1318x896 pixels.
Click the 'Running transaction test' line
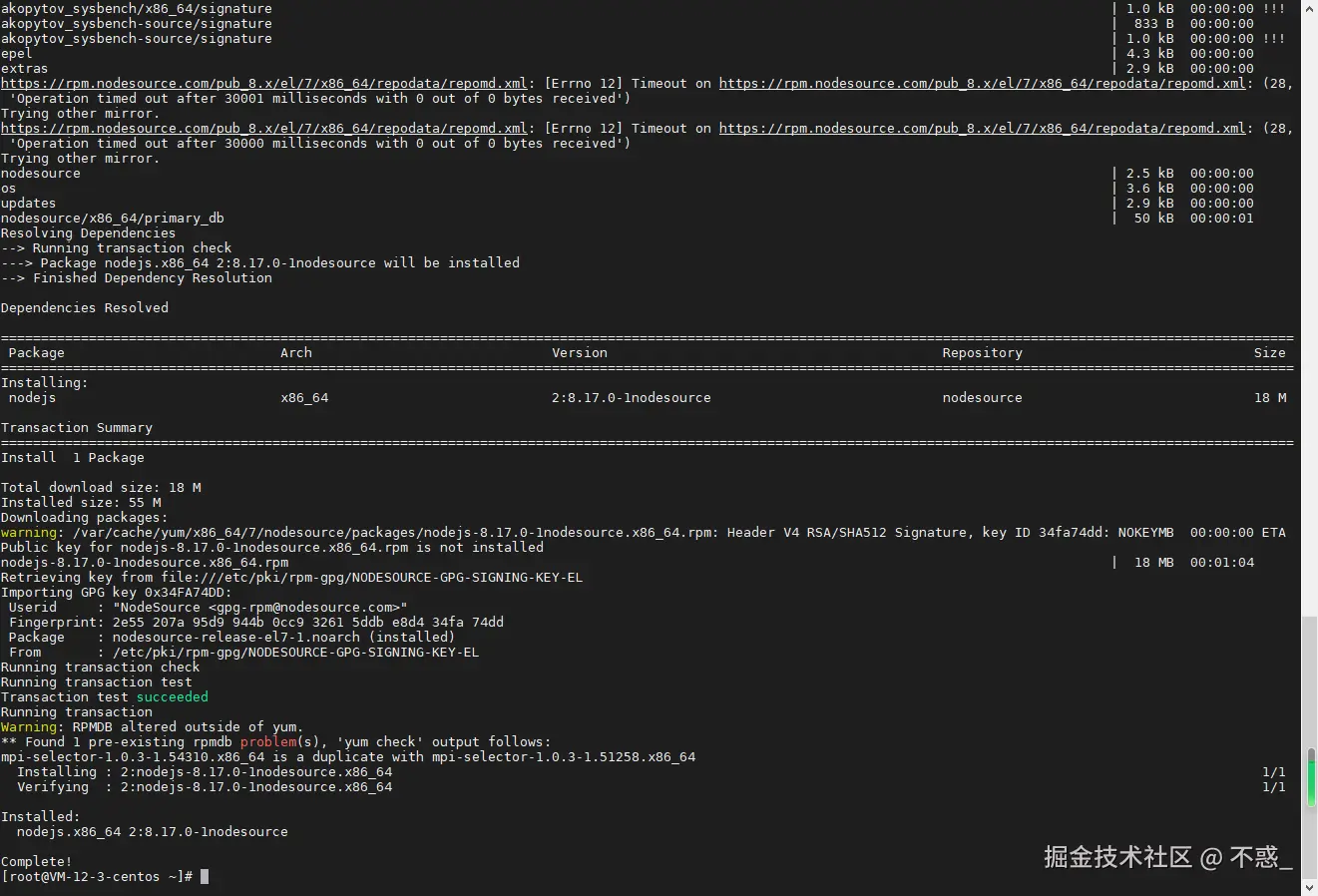pyautogui.click(x=97, y=682)
